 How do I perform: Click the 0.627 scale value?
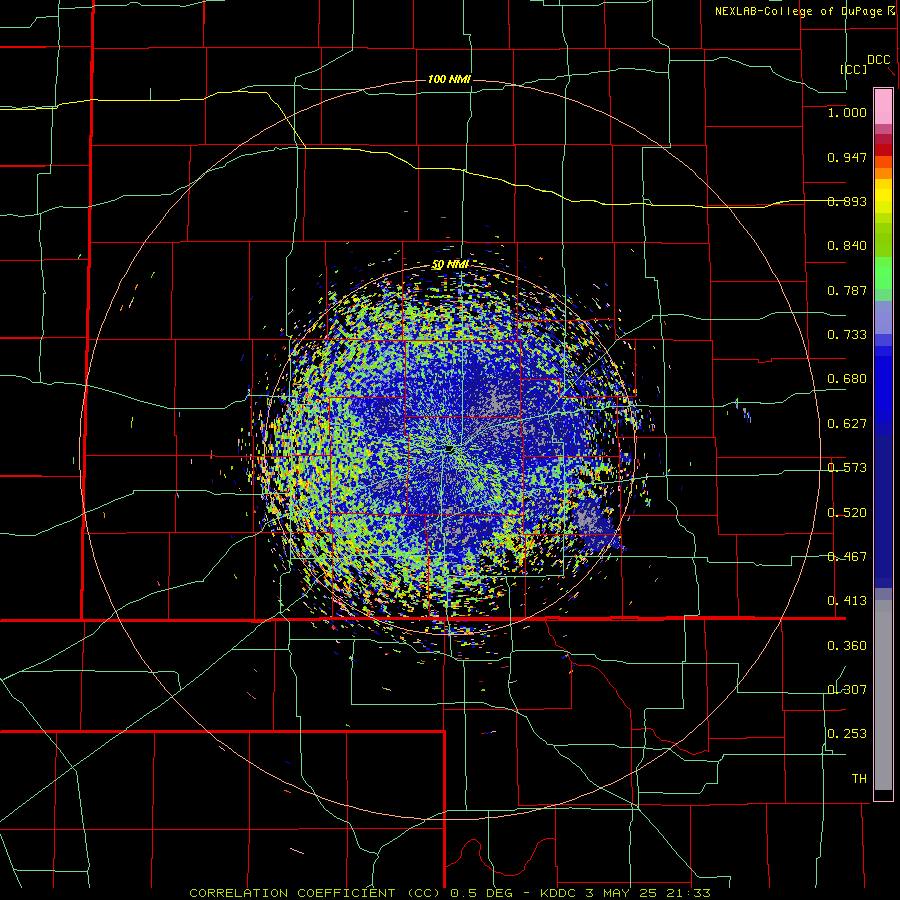click(x=847, y=424)
